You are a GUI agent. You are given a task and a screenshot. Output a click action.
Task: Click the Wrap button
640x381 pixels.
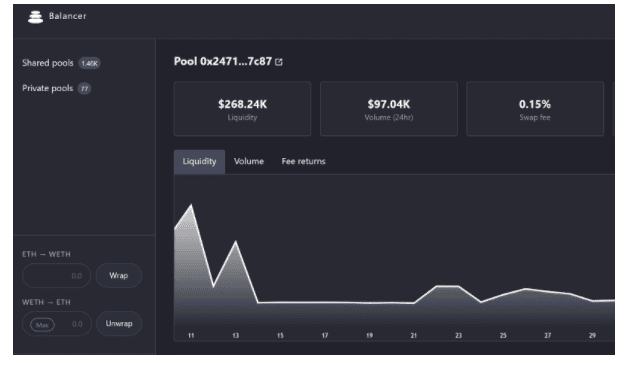click(x=119, y=276)
